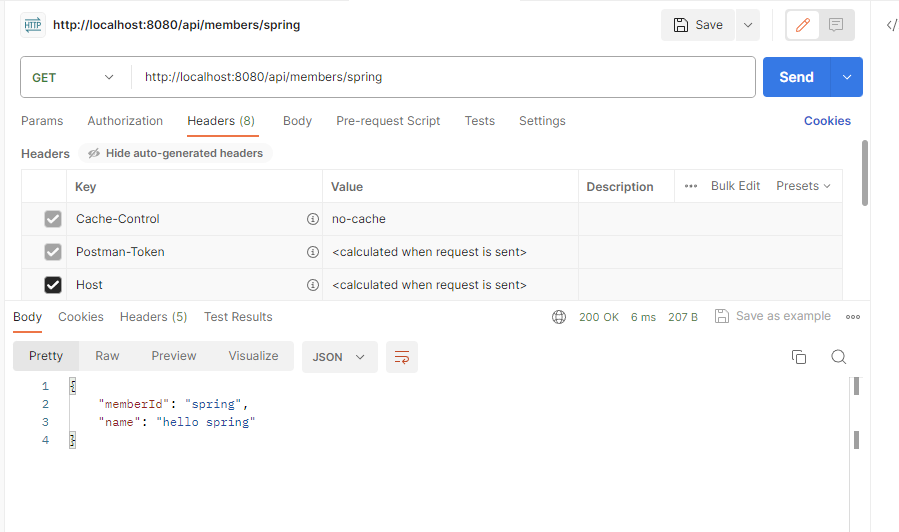Click the Save button
The image size is (899, 532).
click(x=698, y=25)
